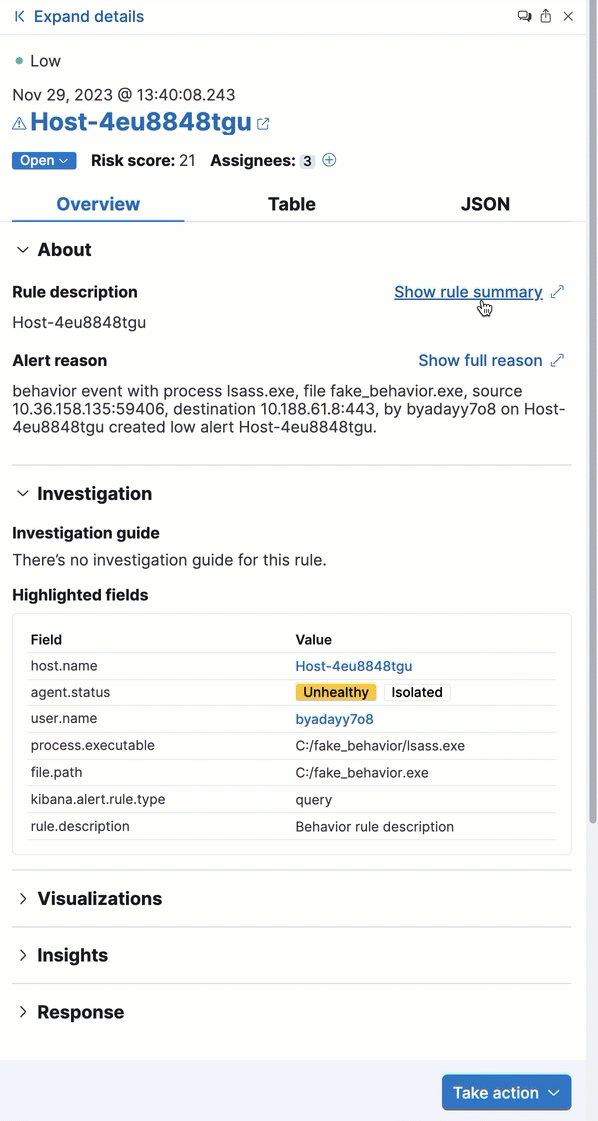Image resolution: width=598 pixels, height=1121 pixels.
Task: Open the Take action menu
Action: point(506,1092)
